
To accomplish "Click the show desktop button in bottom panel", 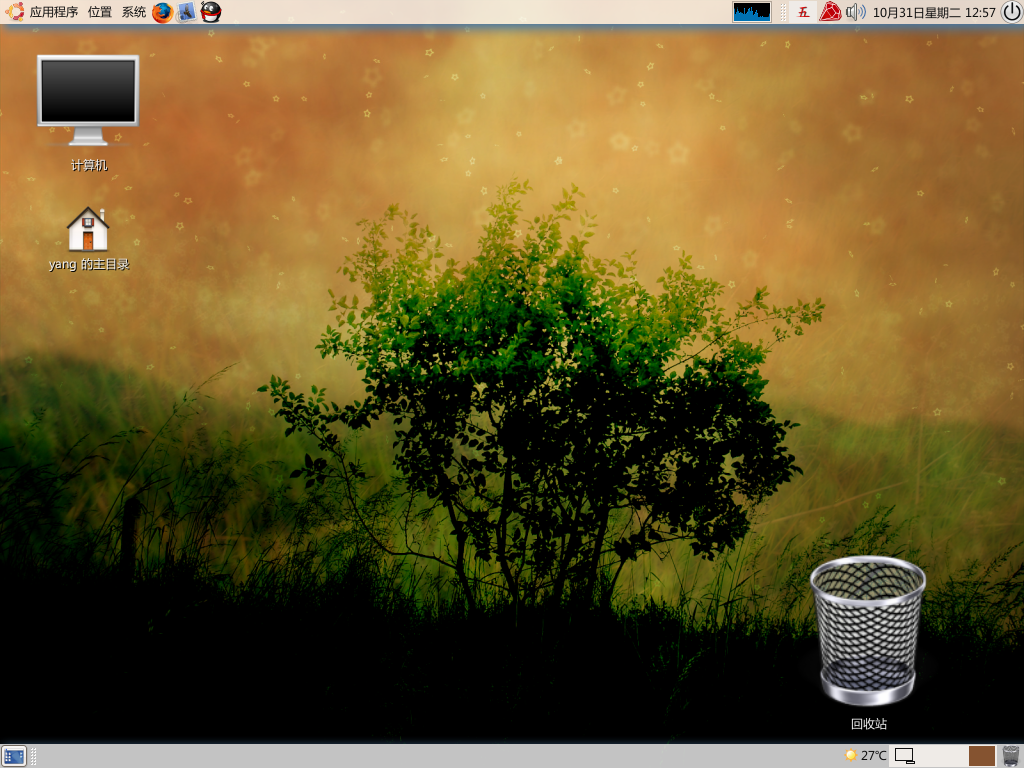I will [x=14, y=756].
